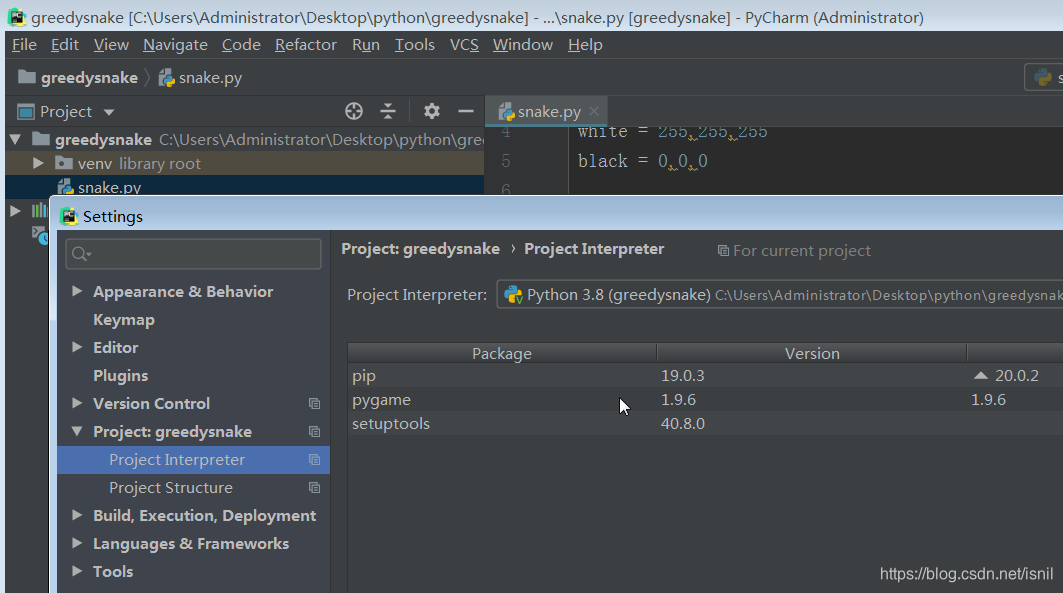The image size is (1063, 593).
Task: Open the Project panel gear settings icon
Action: click(432, 111)
